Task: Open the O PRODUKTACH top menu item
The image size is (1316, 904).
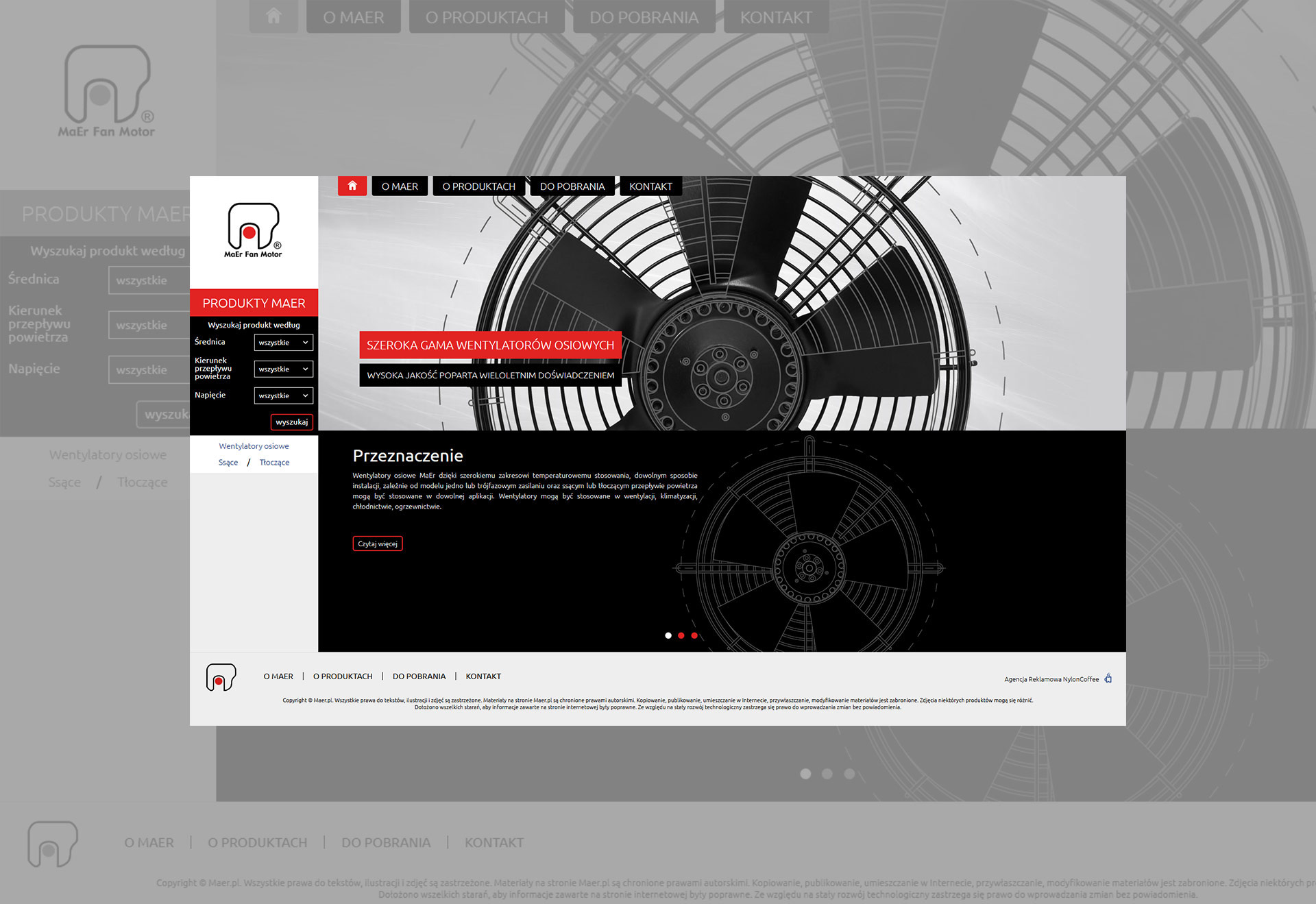Action: 478,186
